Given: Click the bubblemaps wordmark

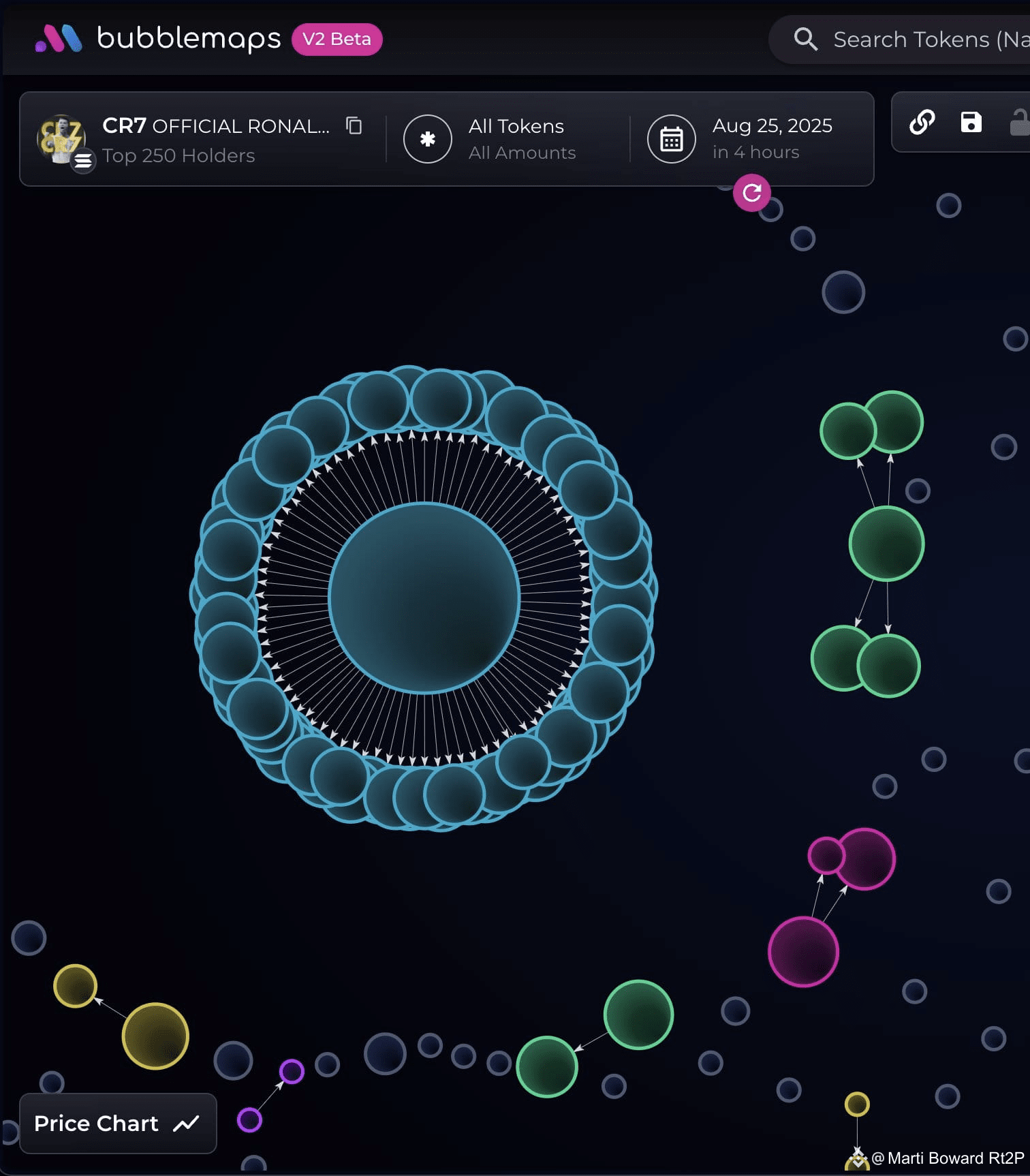Looking at the screenshot, I should pos(189,38).
